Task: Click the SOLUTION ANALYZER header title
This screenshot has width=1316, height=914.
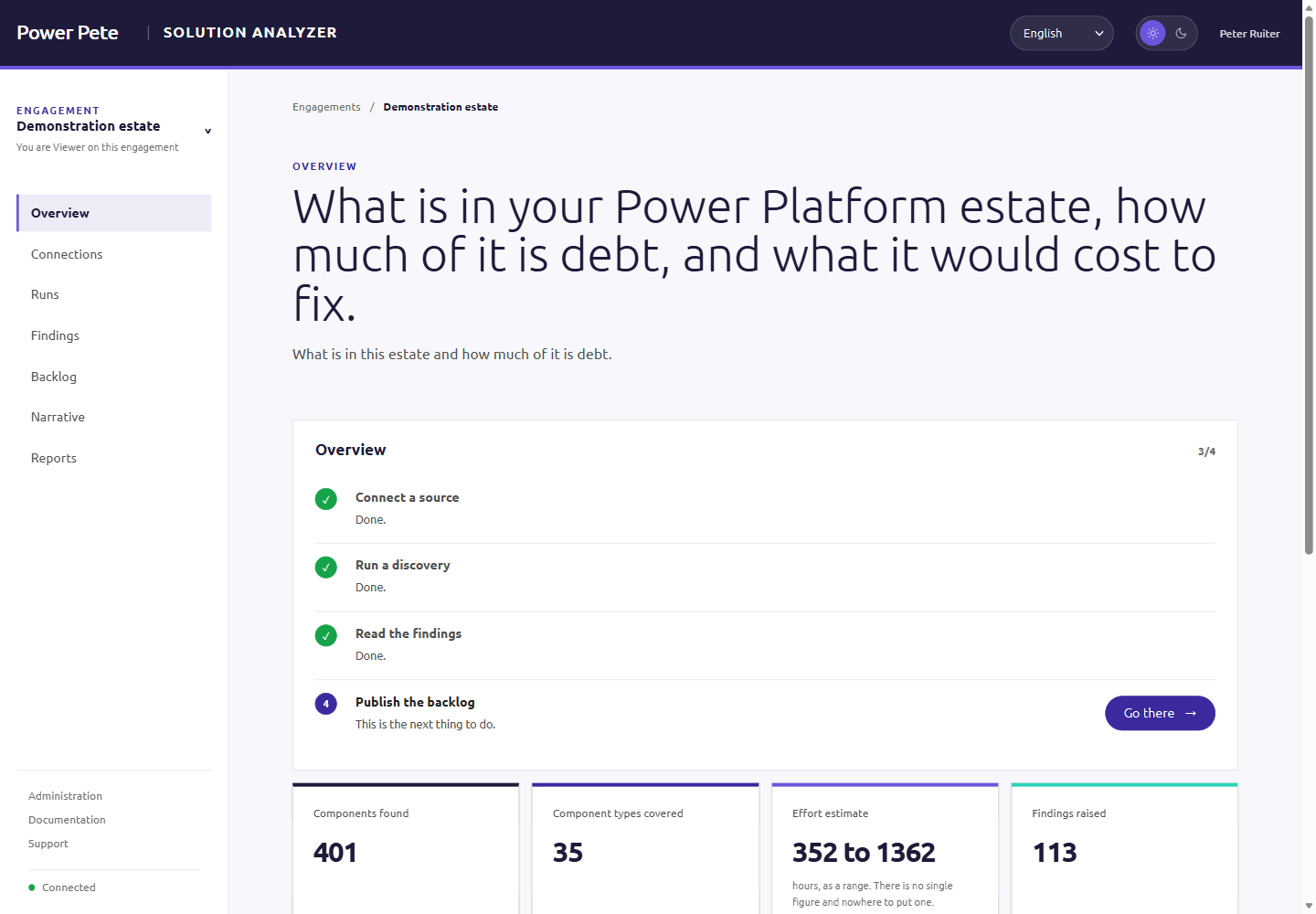Action: 249,33
